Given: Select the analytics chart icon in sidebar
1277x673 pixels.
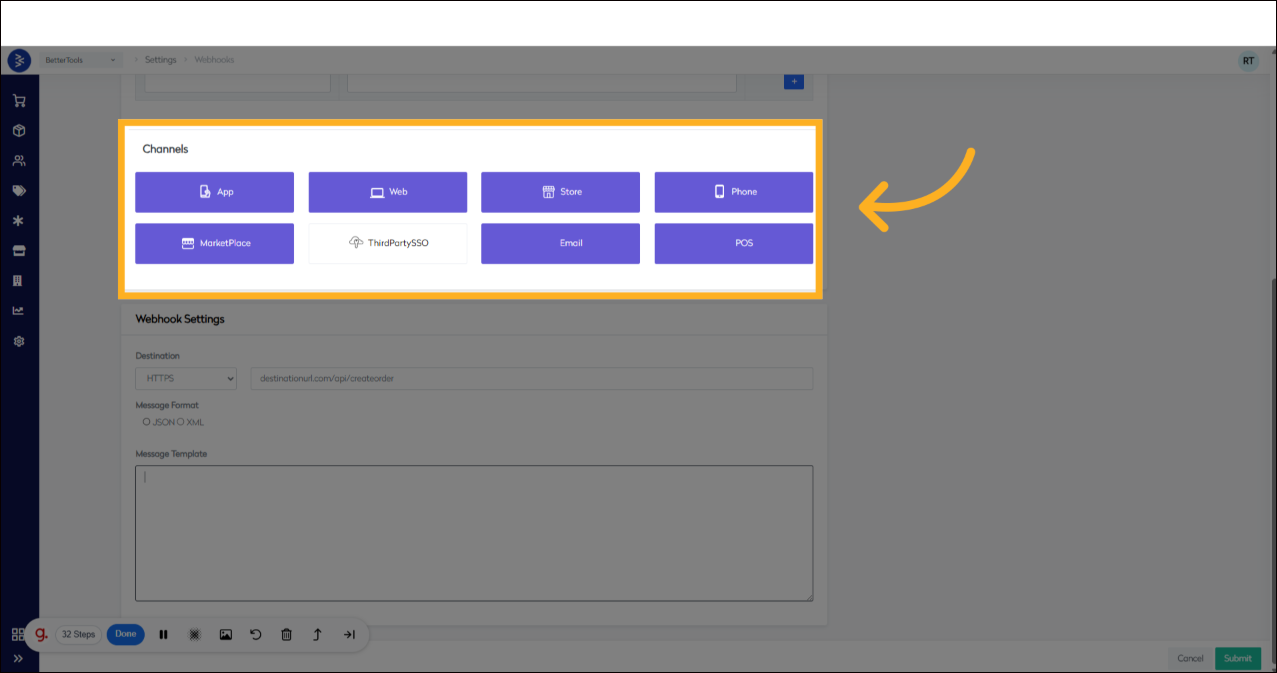Looking at the screenshot, I should click(x=19, y=310).
